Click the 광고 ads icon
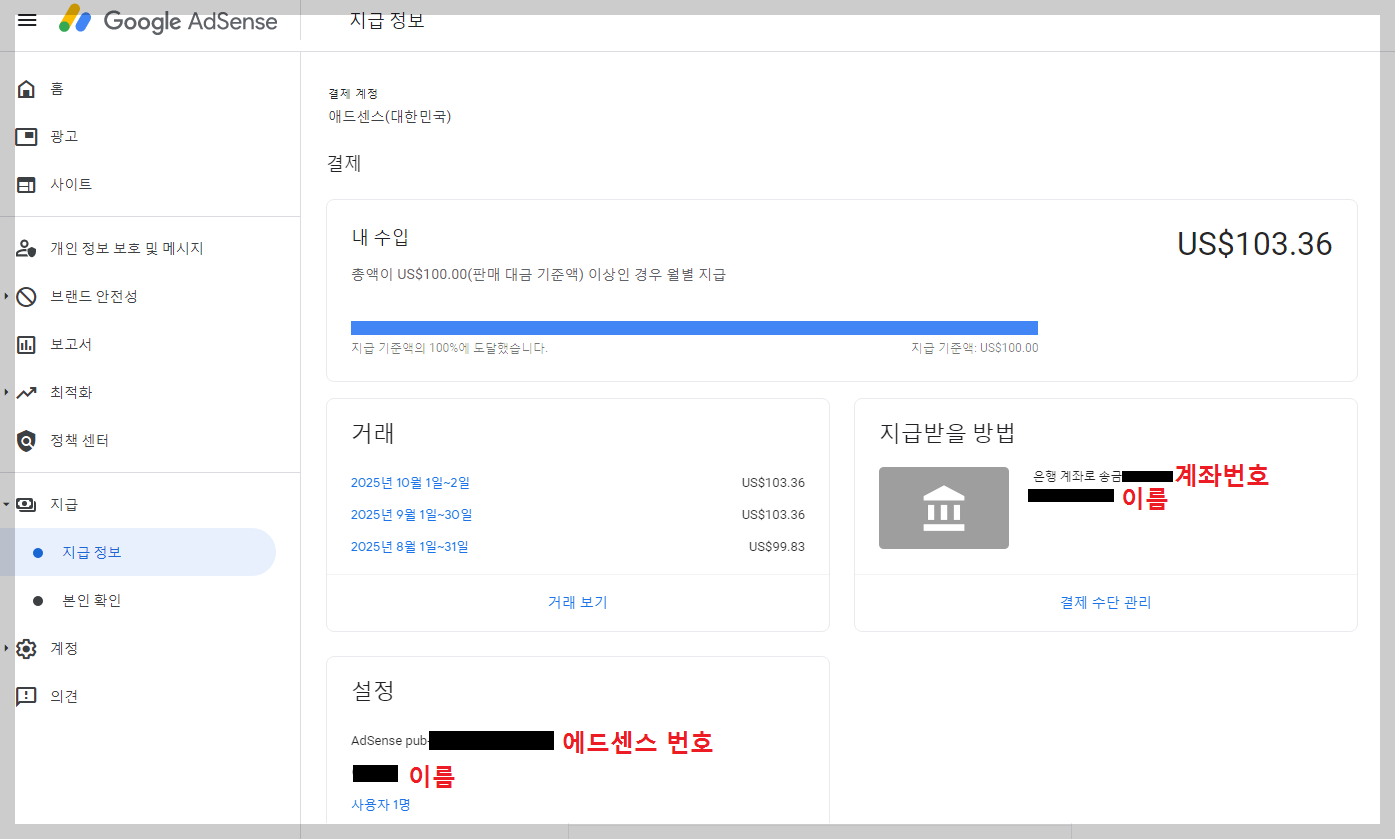The image size is (1395, 839). tap(27, 137)
